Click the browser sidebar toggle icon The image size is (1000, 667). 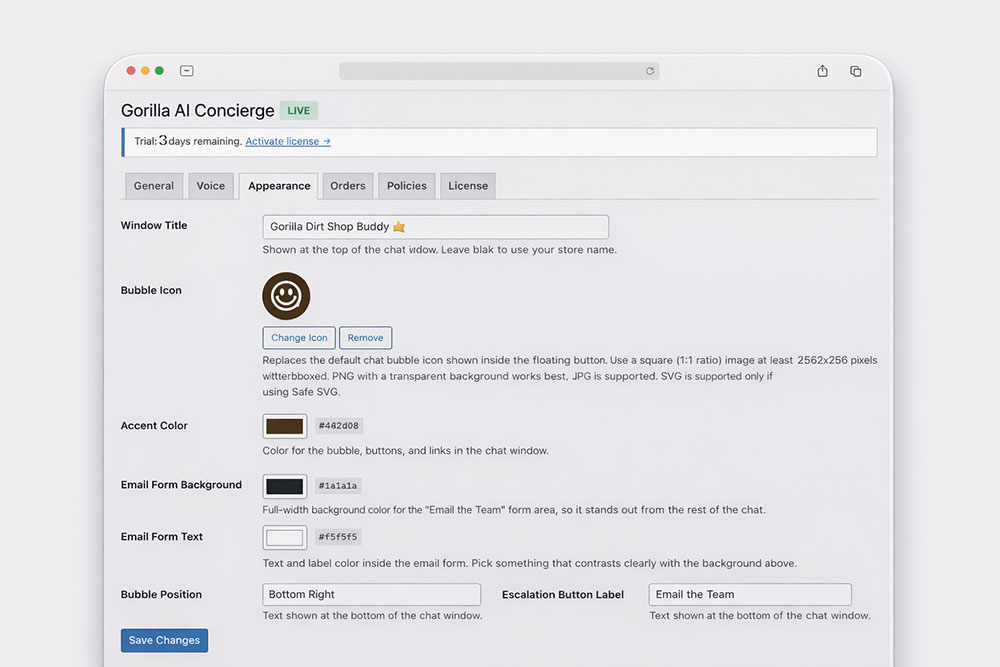[x=186, y=71]
